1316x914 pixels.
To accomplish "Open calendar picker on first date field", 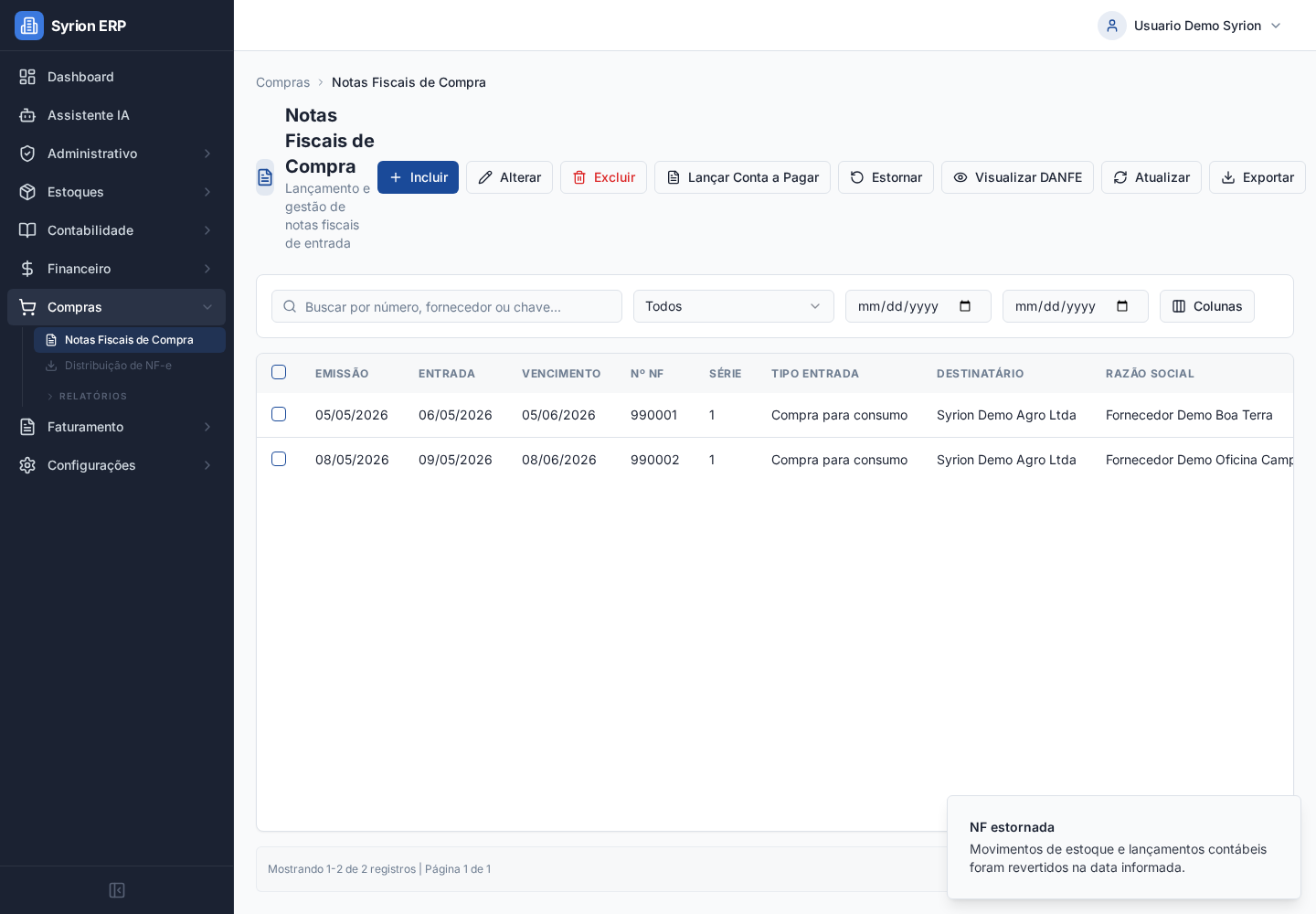I will (x=965, y=306).
